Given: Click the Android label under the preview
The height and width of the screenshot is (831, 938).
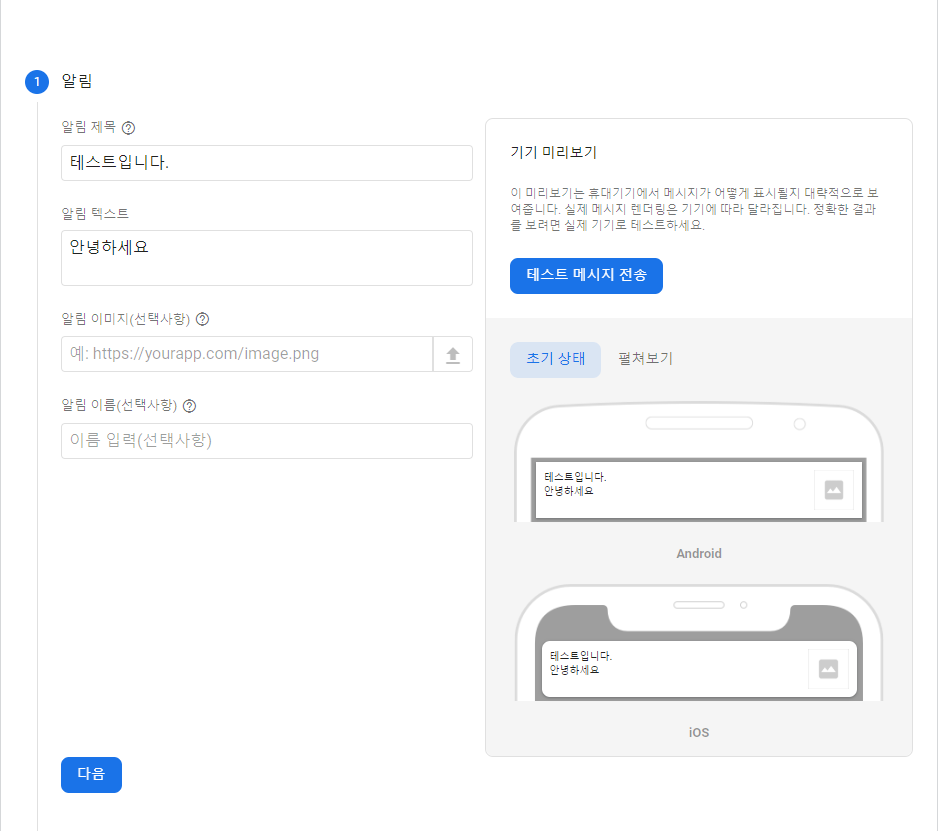Looking at the screenshot, I should pyautogui.click(x=699, y=553).
